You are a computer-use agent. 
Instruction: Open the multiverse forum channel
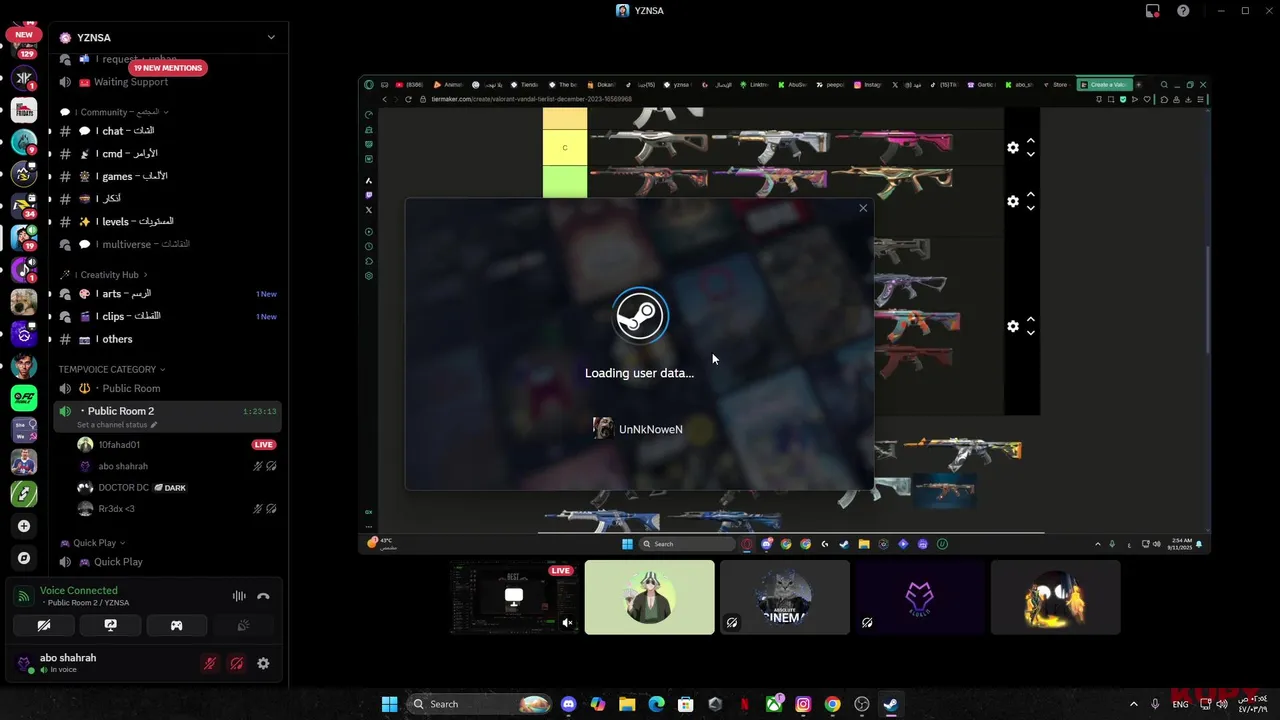click(166, 244)
